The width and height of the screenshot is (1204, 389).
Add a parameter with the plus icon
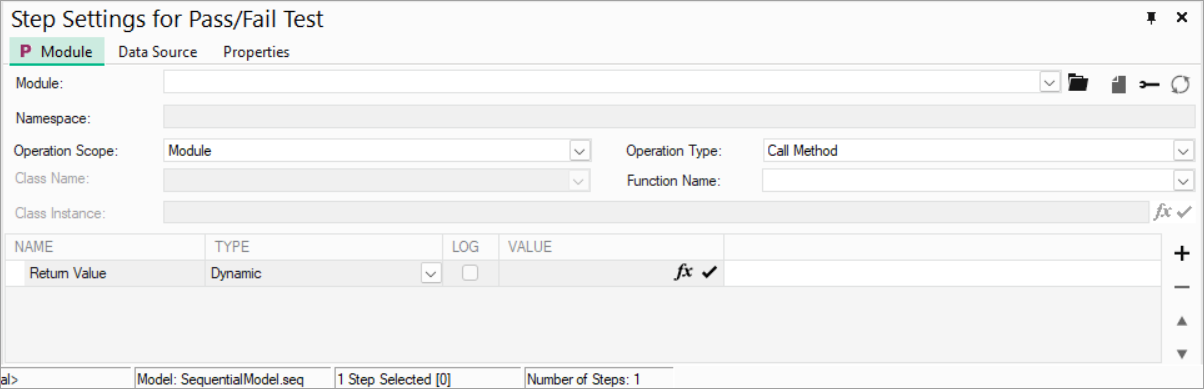click(1181, 254)
